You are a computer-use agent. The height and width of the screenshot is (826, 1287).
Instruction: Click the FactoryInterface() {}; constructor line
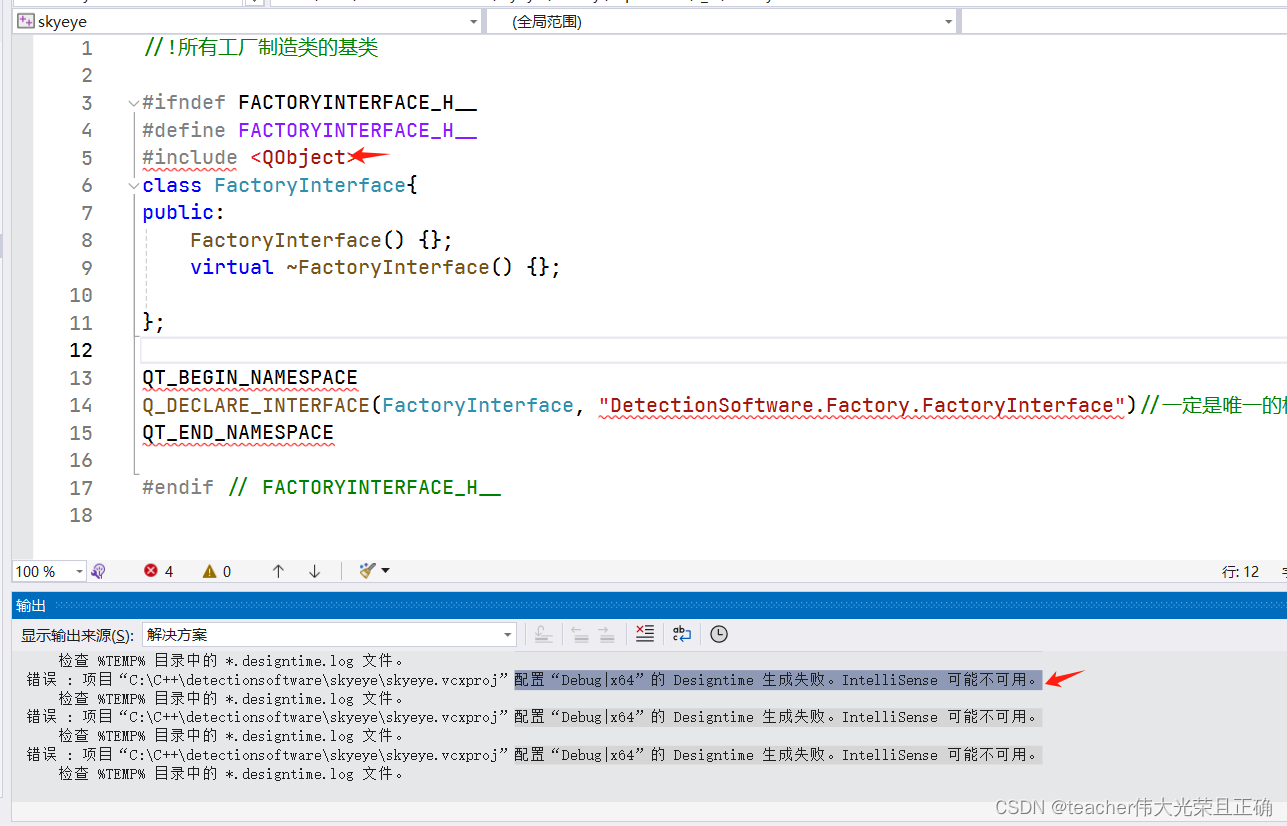[x=322, y=240]
